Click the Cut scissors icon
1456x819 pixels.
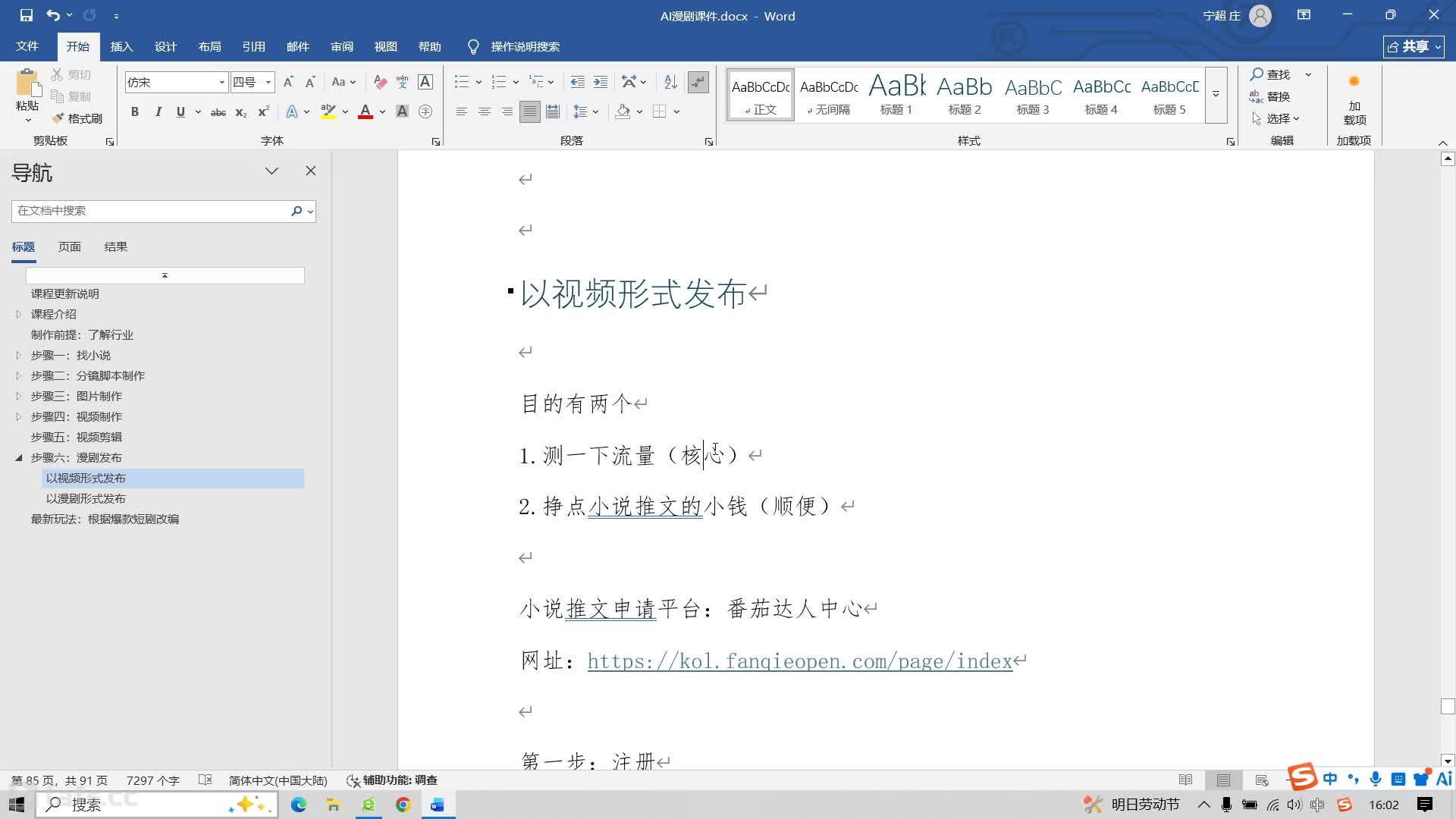tap(57, 74)
